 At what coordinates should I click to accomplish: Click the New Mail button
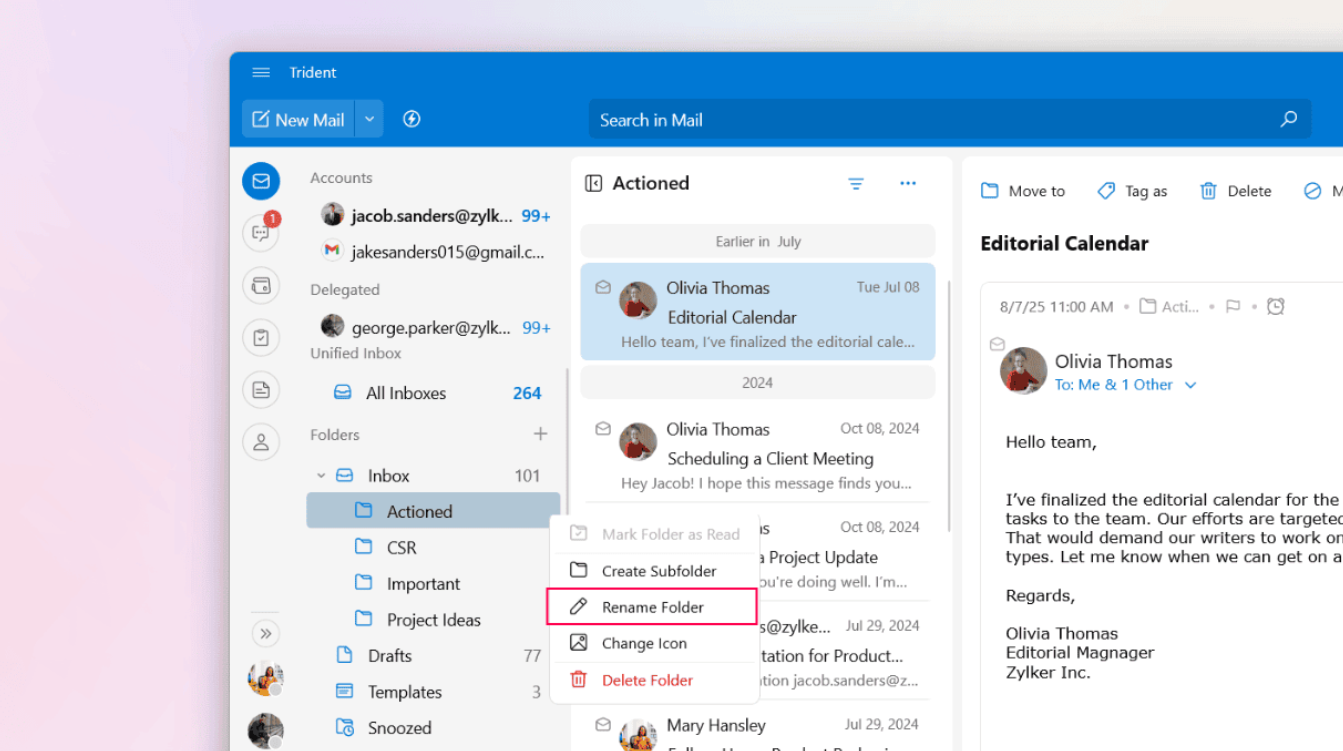coord(298,119)
